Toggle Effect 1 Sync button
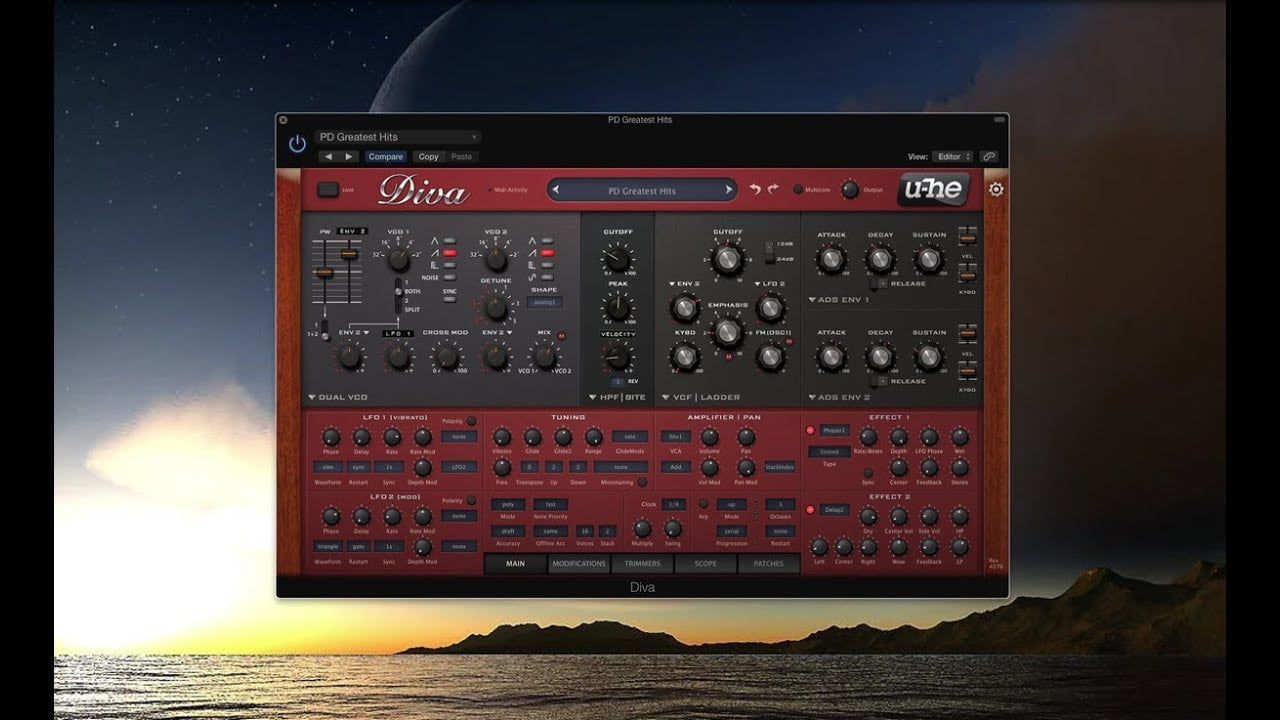Viewport: 1280px width, 720px height. (x=868, y=472)
